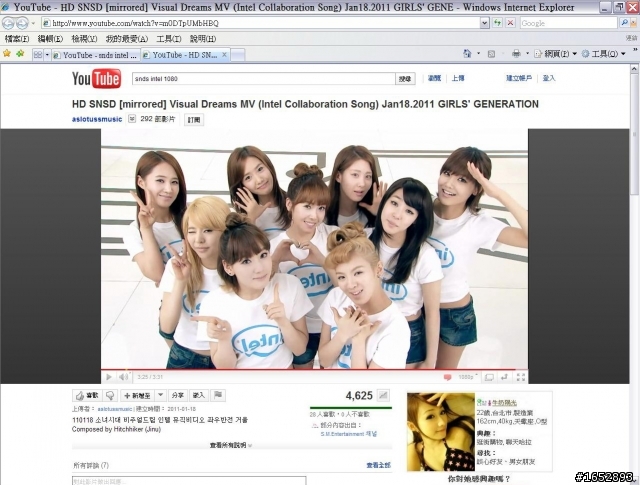Click the S.M.Entertainment link
640x485 pixels.
pyautogui.click(x=349, y=434)
